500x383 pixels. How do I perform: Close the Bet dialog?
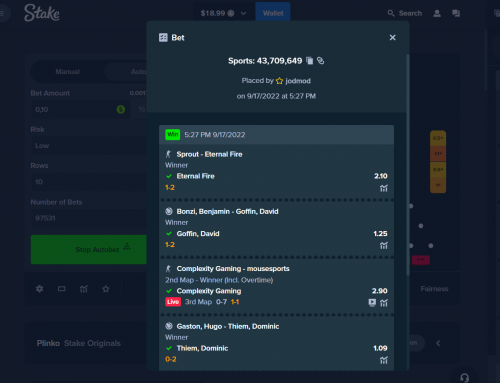point(392,38)
